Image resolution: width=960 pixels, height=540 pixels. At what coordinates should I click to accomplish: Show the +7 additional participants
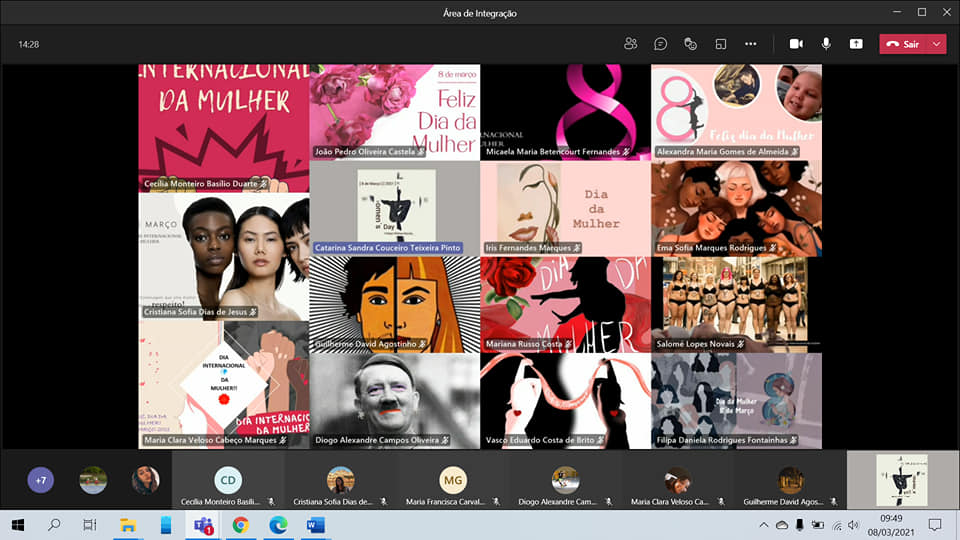pyautogui.click(x=41, y=480)
